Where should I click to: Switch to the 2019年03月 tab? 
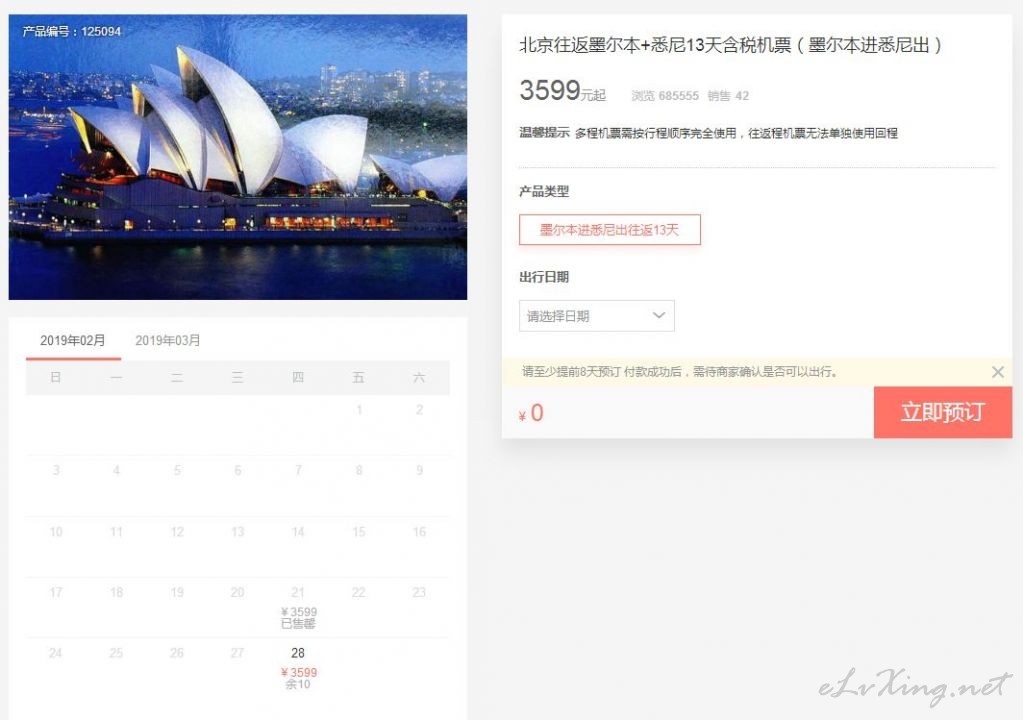pos(168,340)
